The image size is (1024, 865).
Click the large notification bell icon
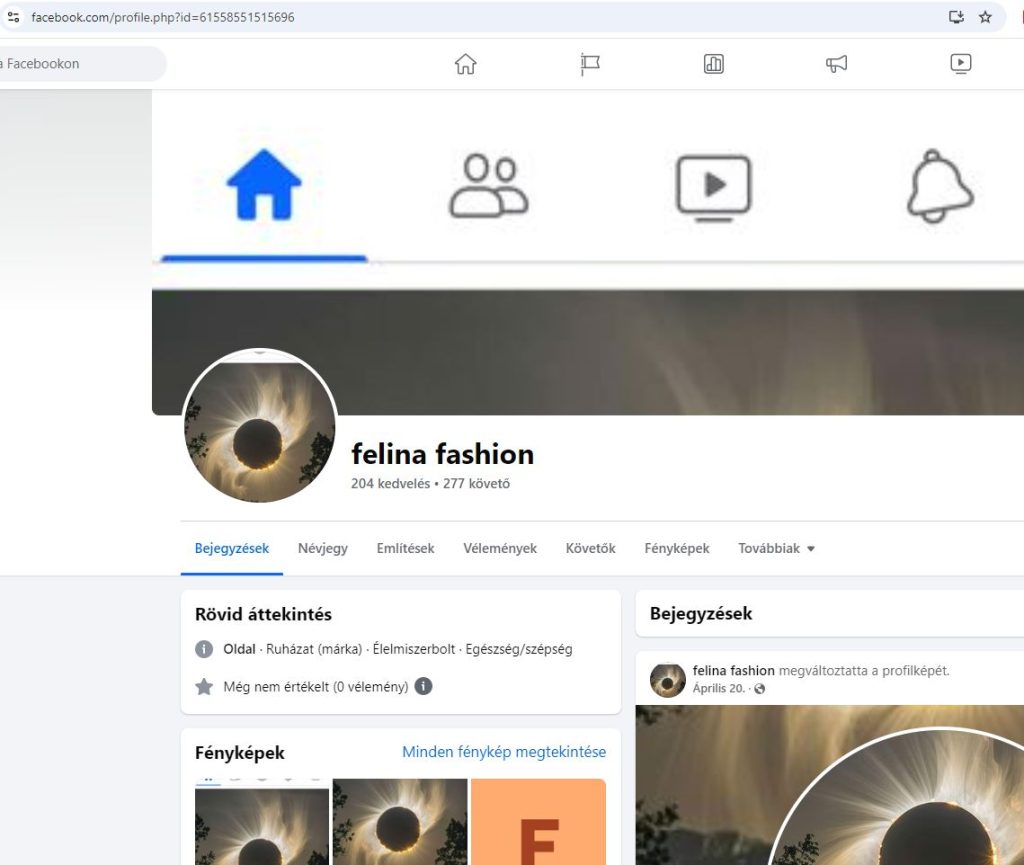[939, 187]
